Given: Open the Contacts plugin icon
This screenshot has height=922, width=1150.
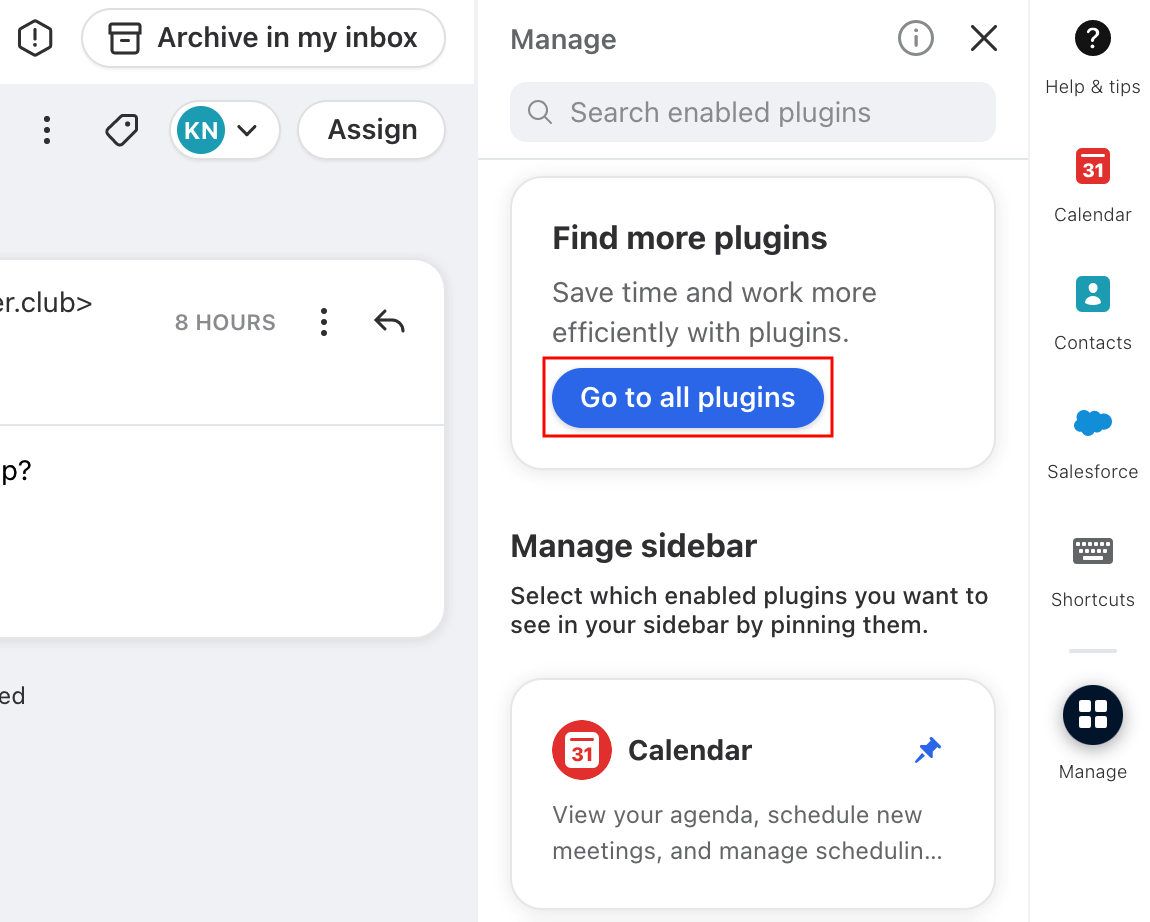Looking at the screenshot, I should [x=1092, y=294].
